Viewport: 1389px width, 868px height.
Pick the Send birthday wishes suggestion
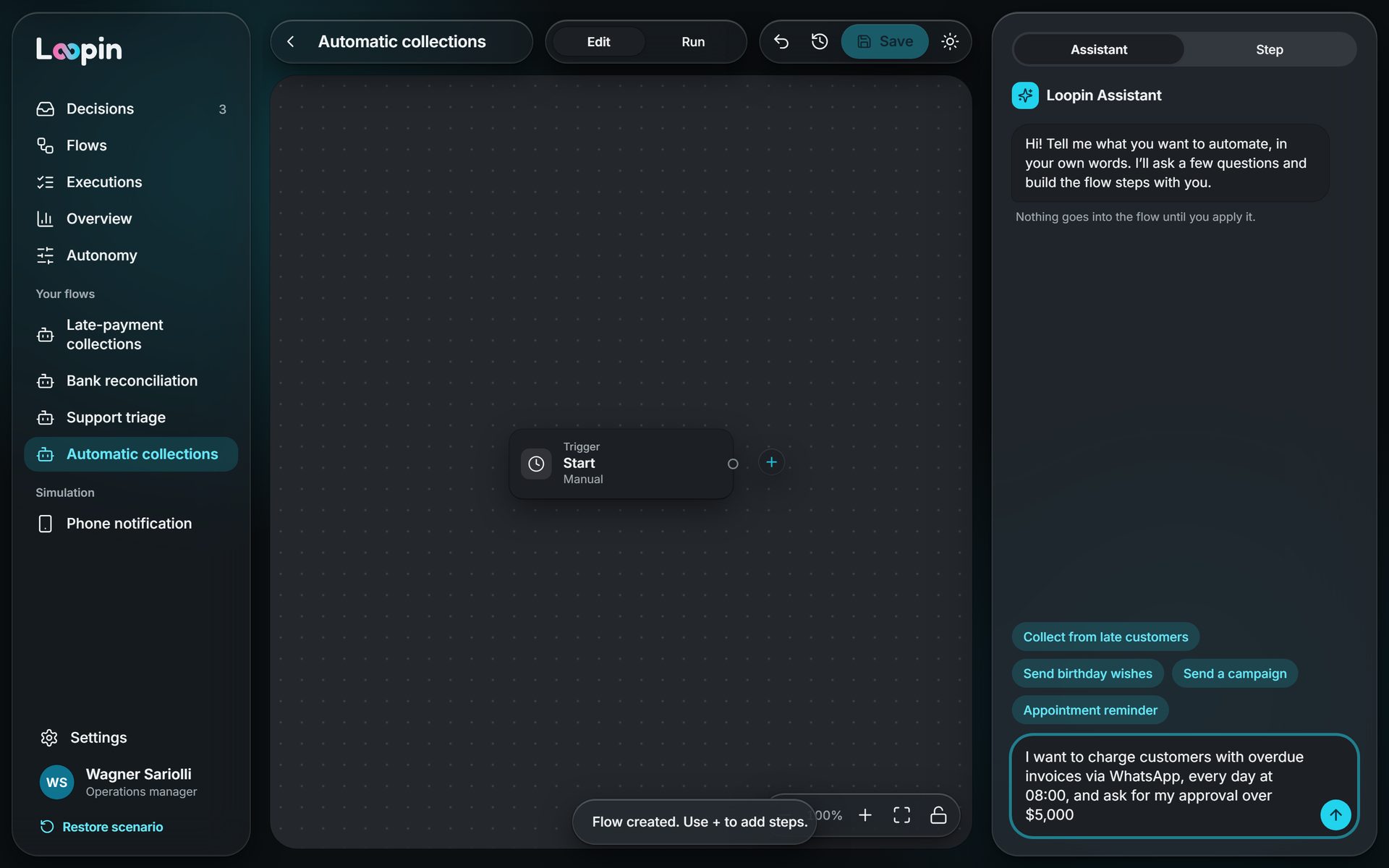click(1087, 674)
